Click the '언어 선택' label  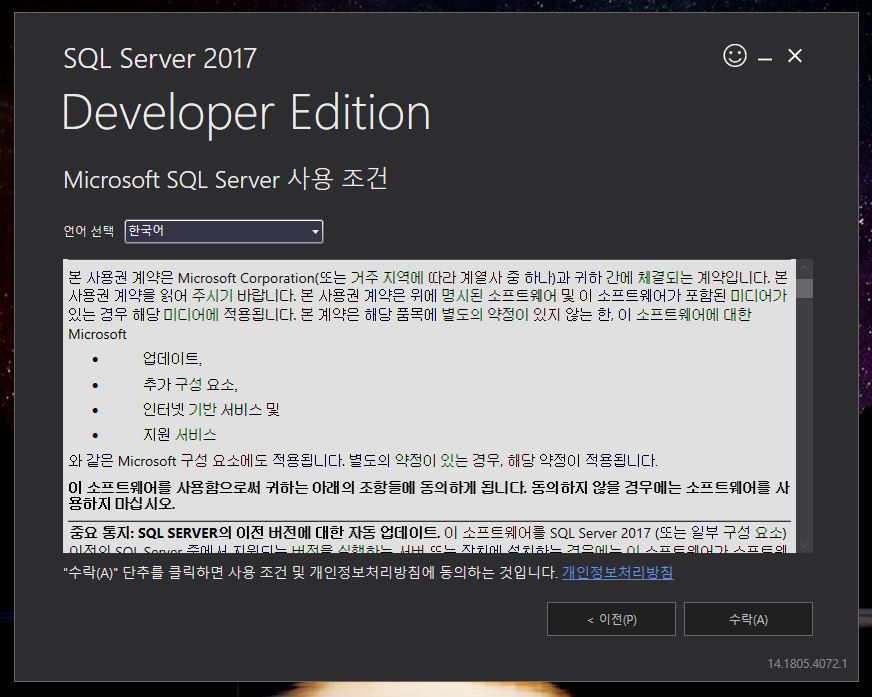pos(88,231)
